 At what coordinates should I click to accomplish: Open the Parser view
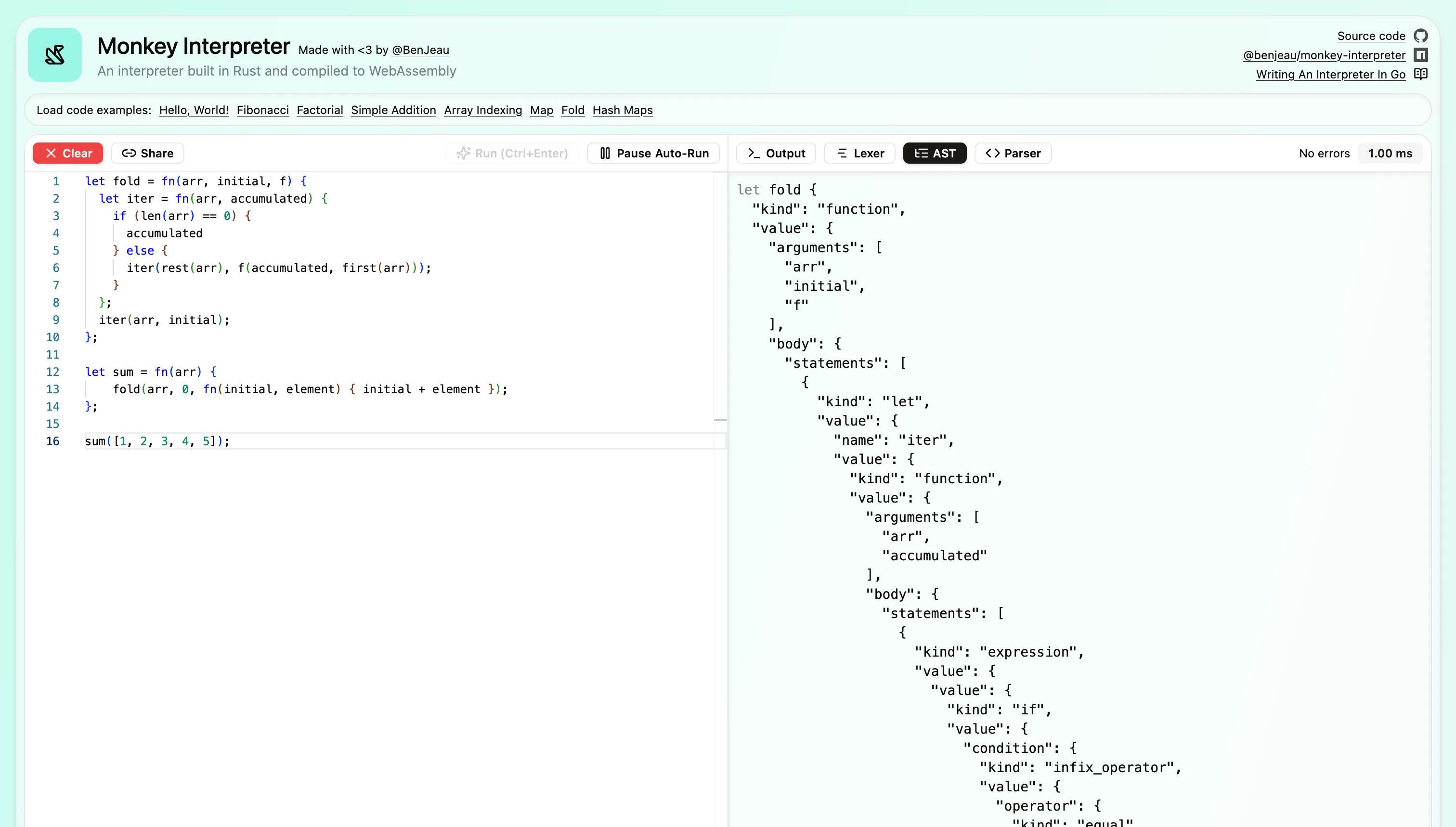click(x=1013, y=153)
